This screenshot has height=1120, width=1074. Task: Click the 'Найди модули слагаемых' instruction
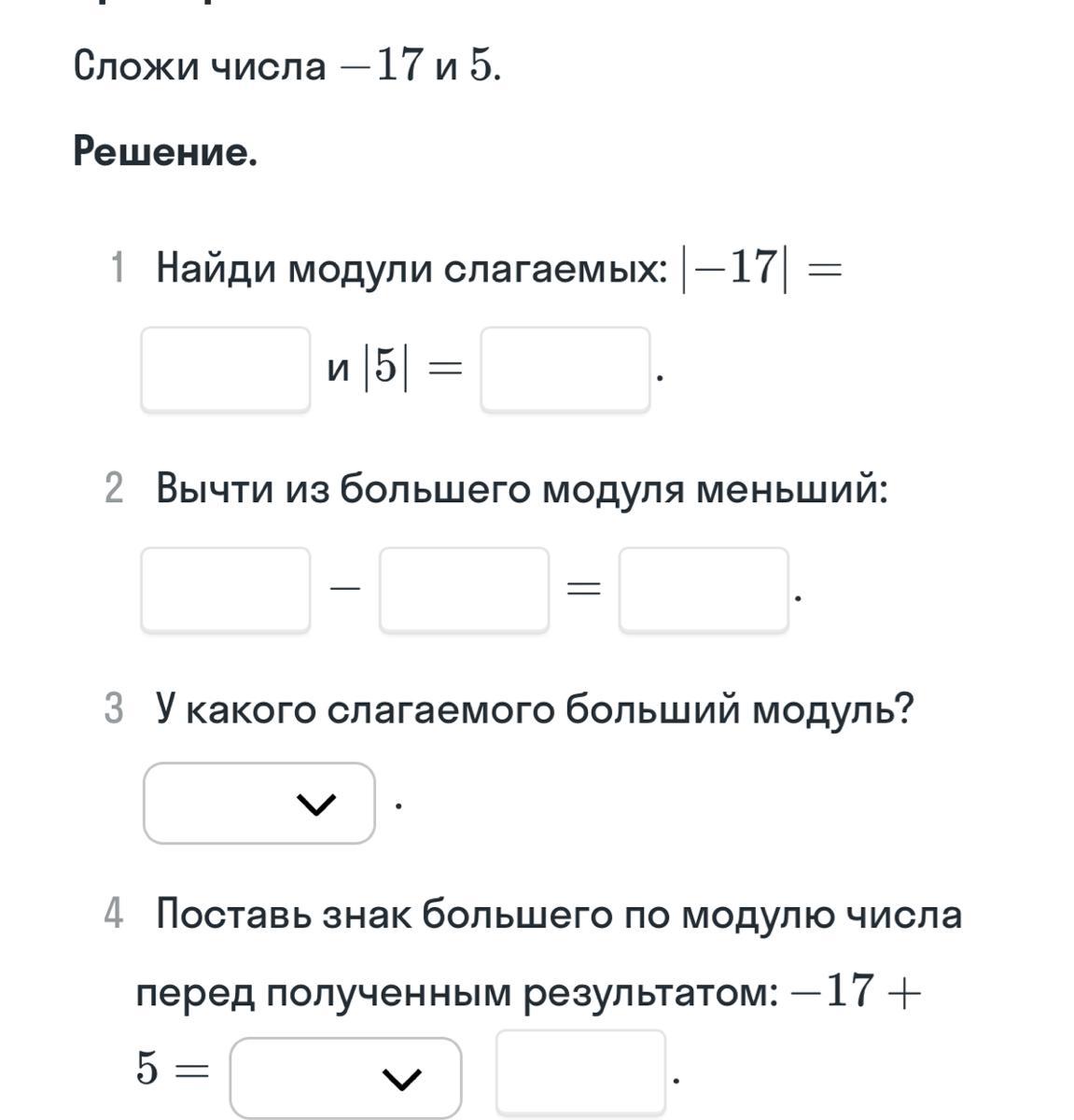point(411,269)
